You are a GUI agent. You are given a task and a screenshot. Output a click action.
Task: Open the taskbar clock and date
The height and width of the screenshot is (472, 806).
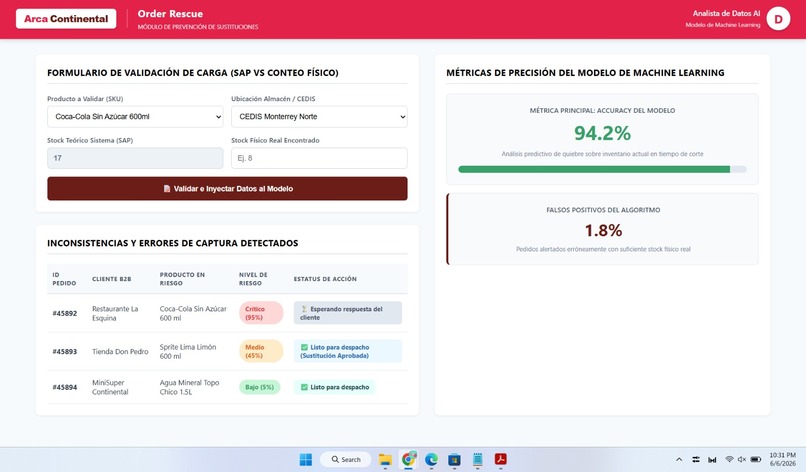782,460
